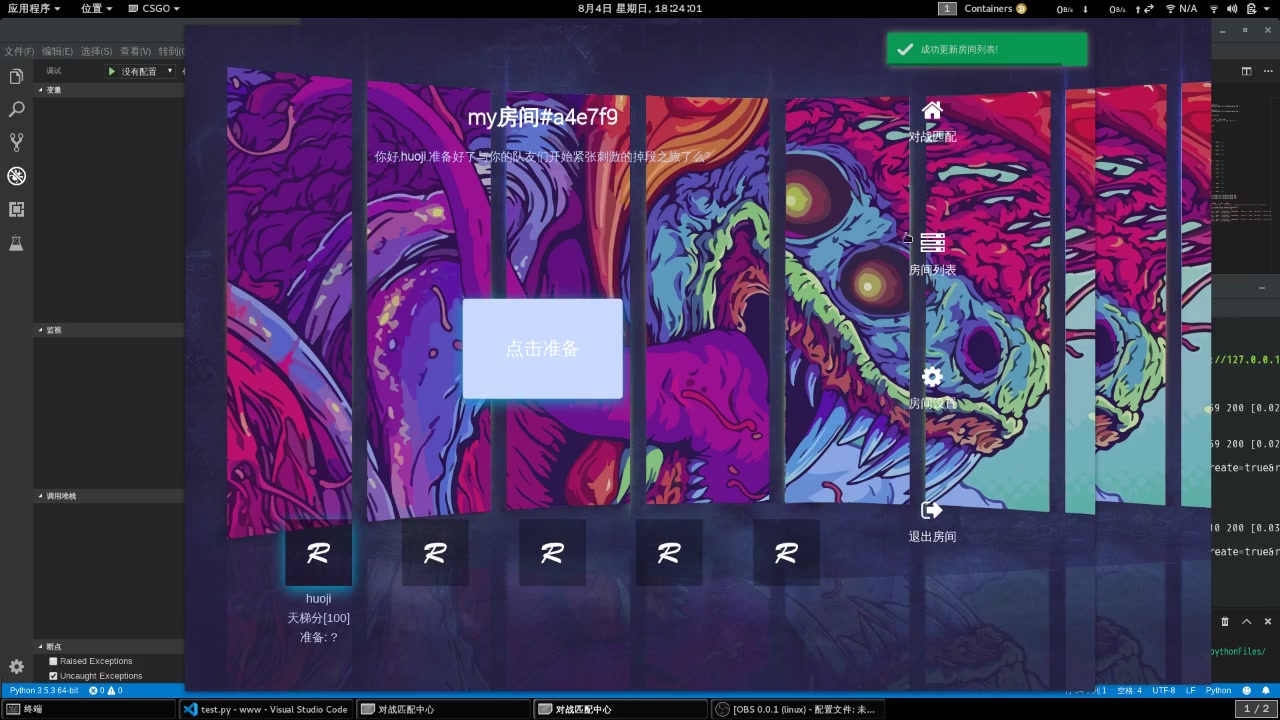Image resolution: width=1280 pixels, height=720 pixels.
Task: Click the 1 / 2 workspace switcher
Action: click(1256, 709)
